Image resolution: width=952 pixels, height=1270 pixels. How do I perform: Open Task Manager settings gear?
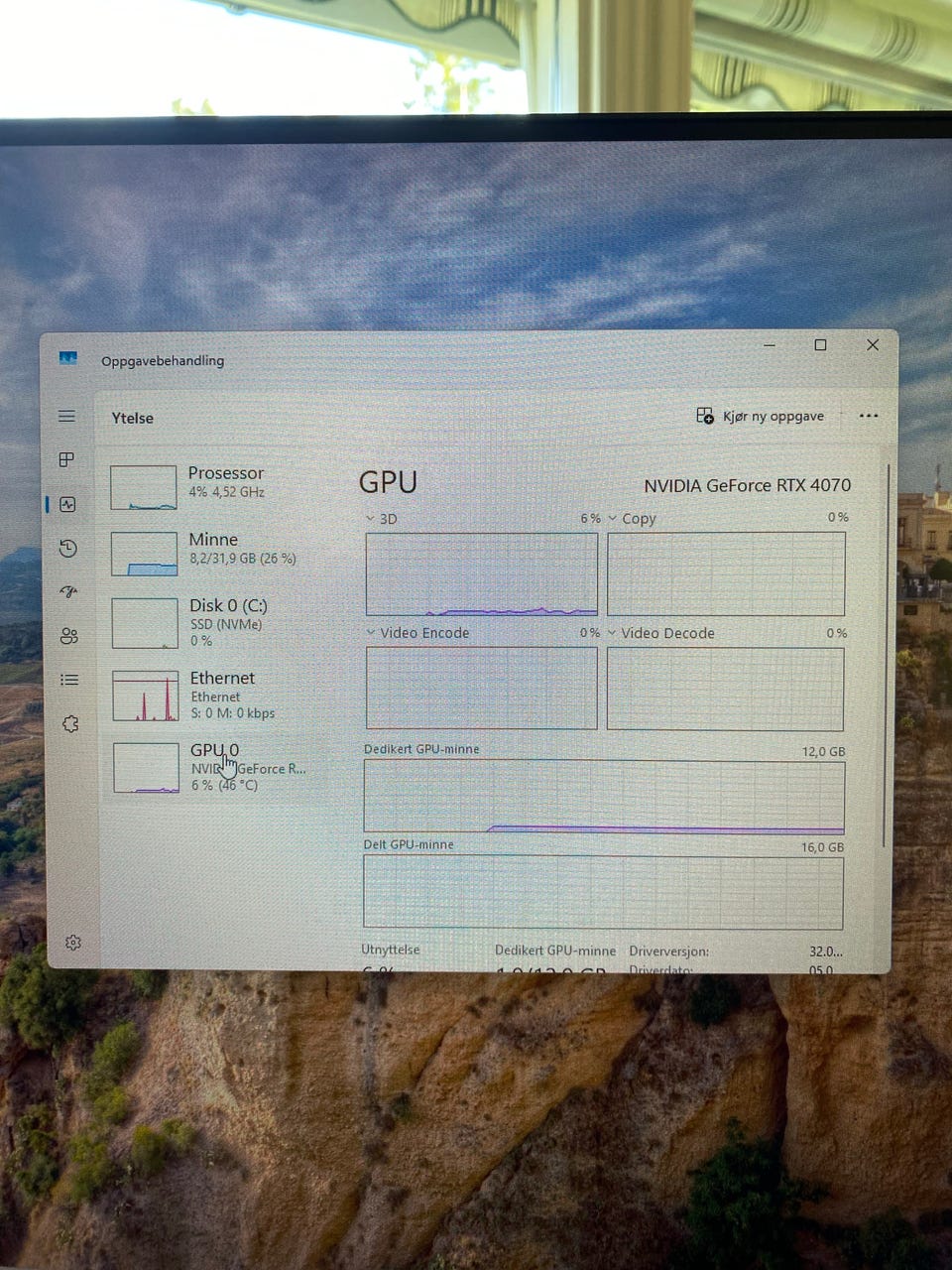click(72, 943)
